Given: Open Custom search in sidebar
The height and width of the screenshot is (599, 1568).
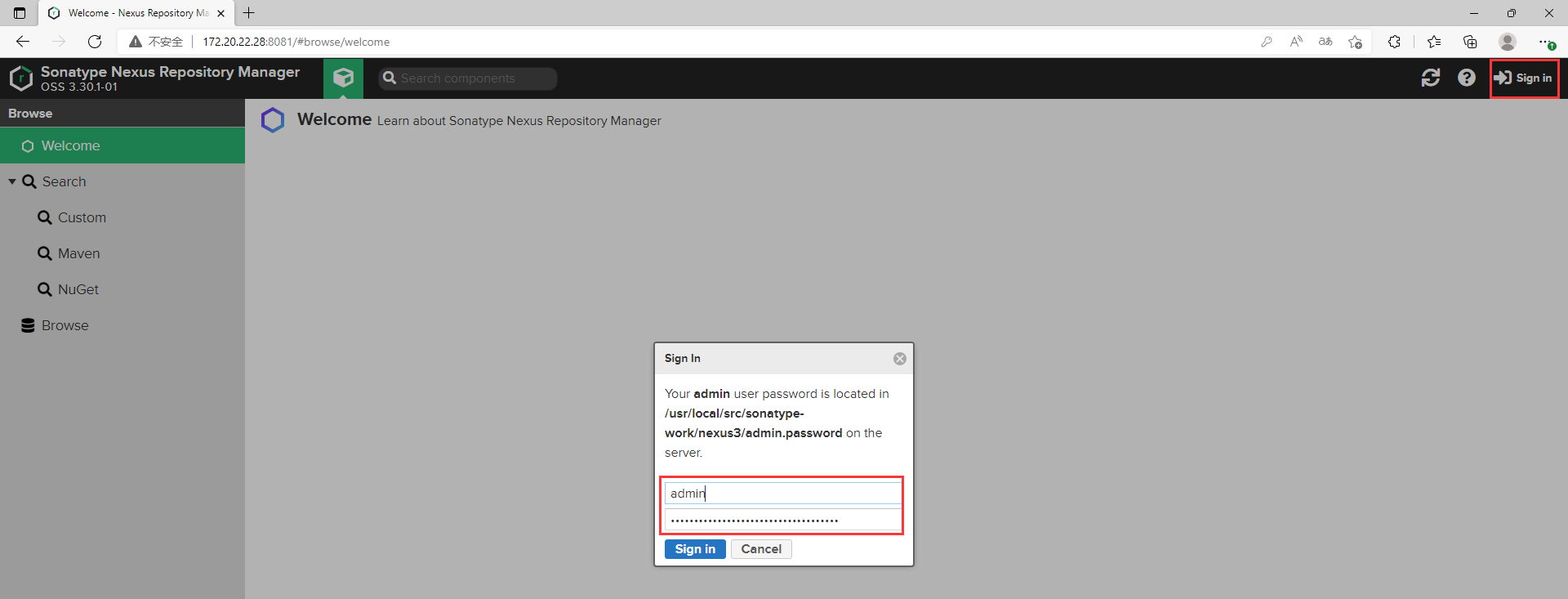Looking at the screenshot, I should coord(82,217).
